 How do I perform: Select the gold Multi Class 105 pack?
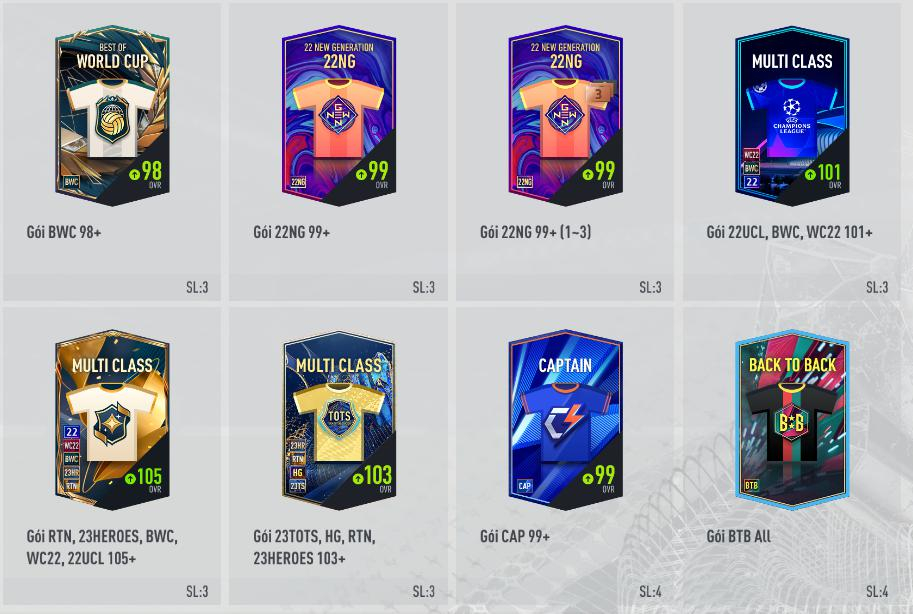(112, 419)
